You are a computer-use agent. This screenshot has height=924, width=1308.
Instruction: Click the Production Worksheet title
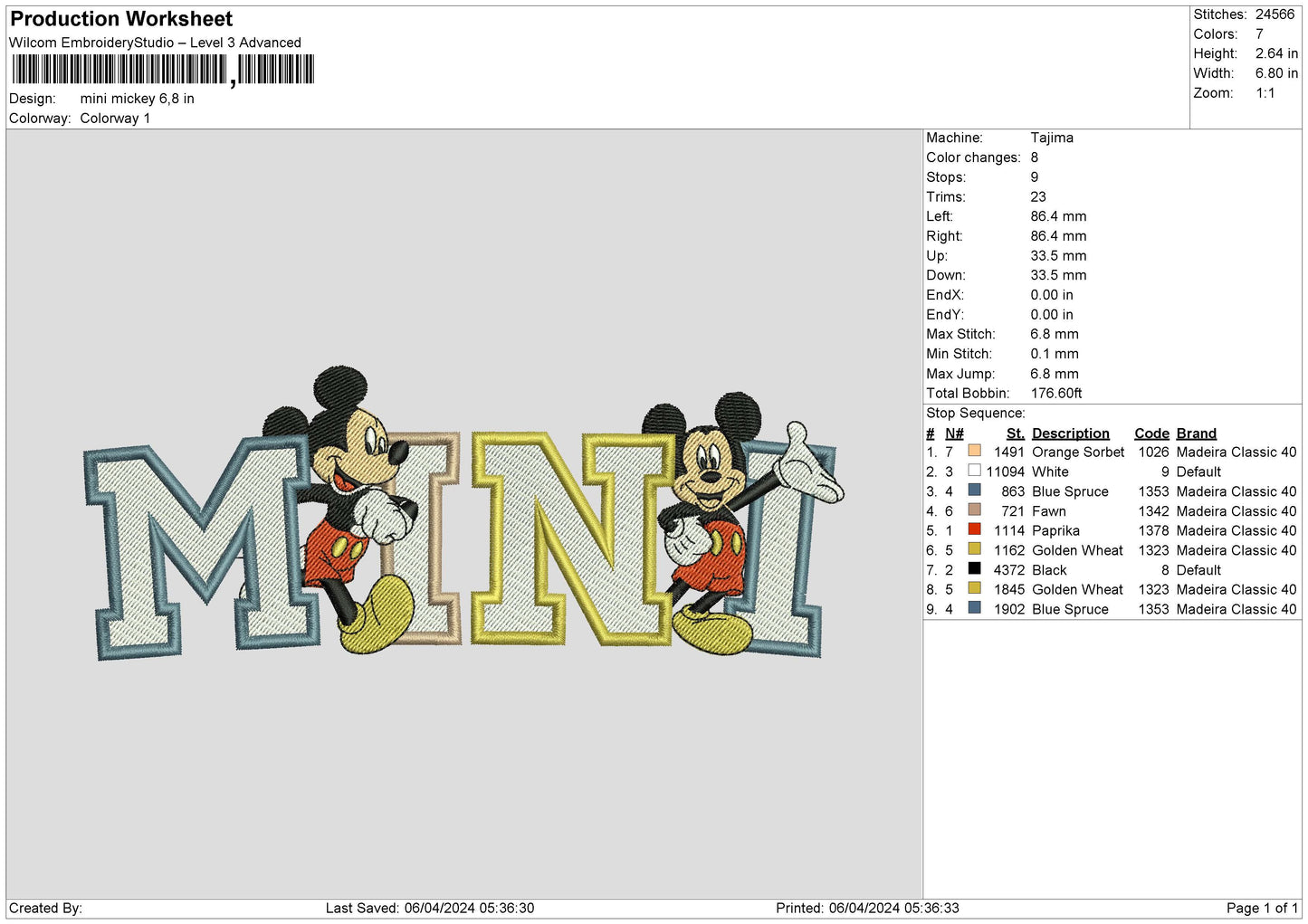pyautogui.click(x=121, y=19)
